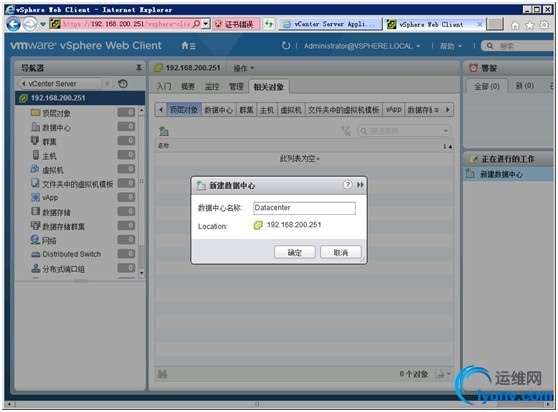This screenshot has width=558, height=412.
Task: Go back to vCenter Server in navigator
Action: (59, 84)
